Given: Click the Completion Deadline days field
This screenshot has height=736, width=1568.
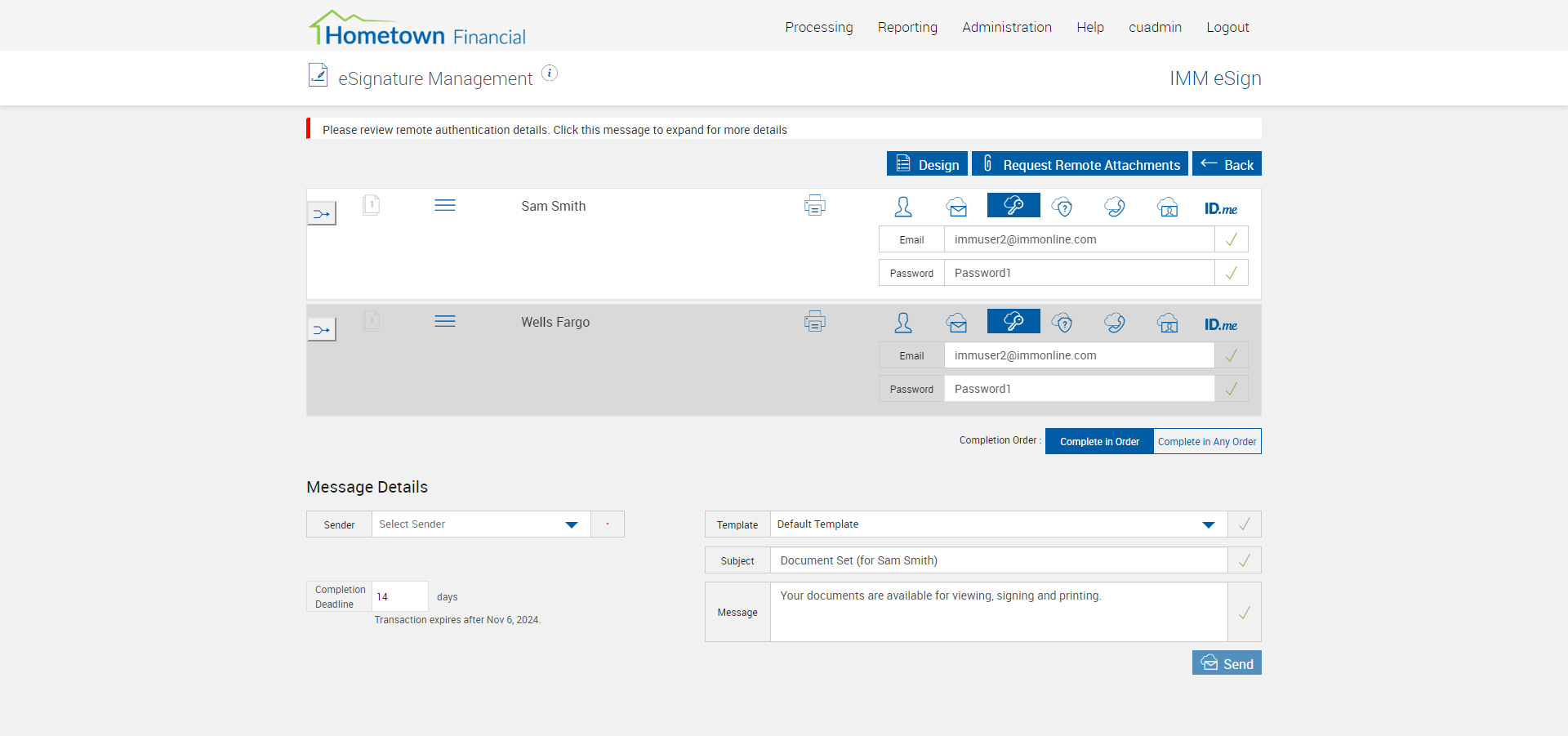Looking at the screenshot, I should 399,597.
